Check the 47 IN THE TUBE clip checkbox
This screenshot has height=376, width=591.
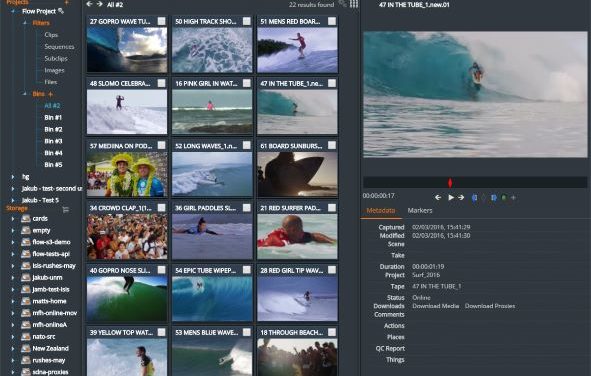click(x=332, y=83)
